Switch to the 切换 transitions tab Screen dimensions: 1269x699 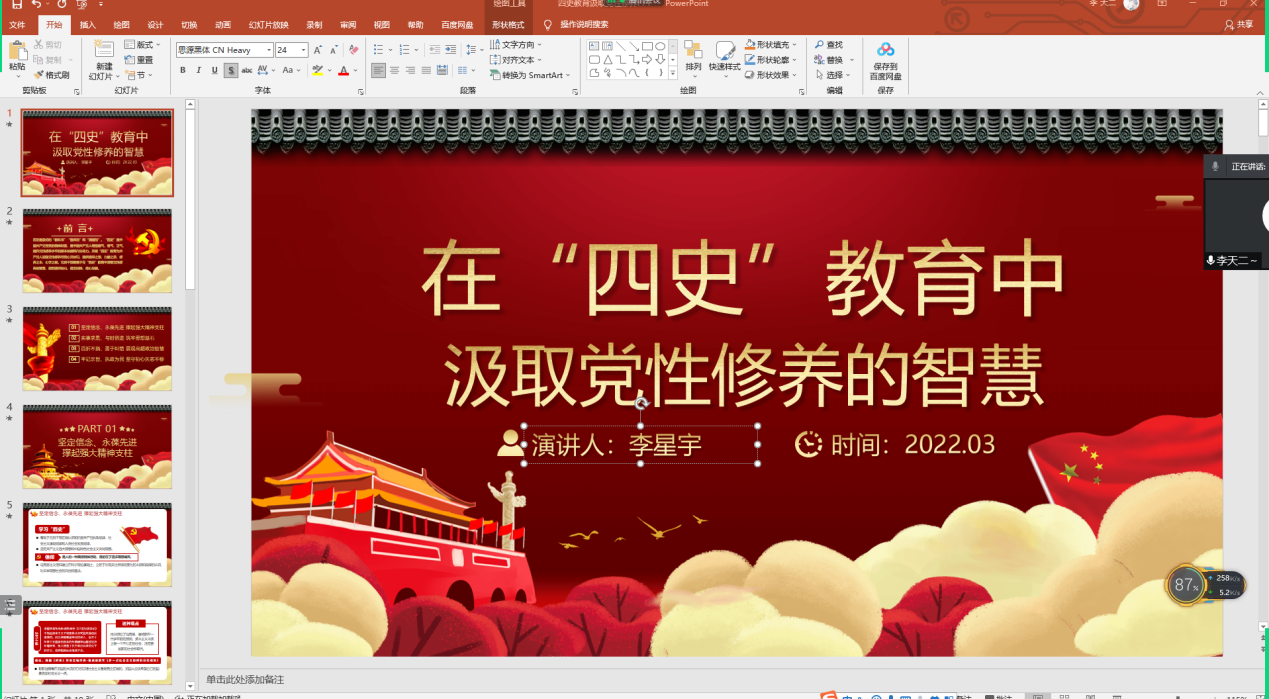[x=189, y=24]
